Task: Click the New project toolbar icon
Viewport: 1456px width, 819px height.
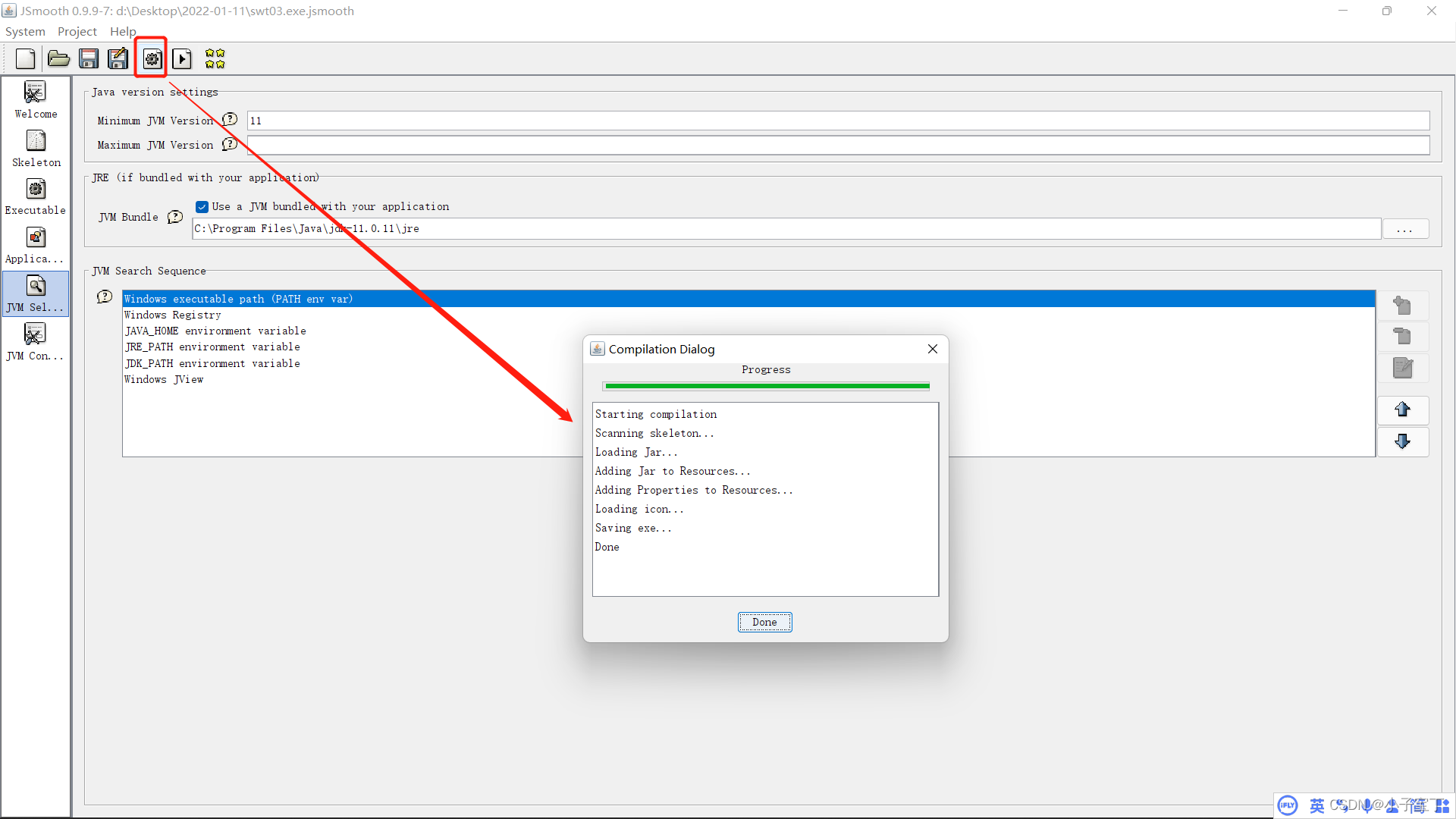Action: pos(25,58)
